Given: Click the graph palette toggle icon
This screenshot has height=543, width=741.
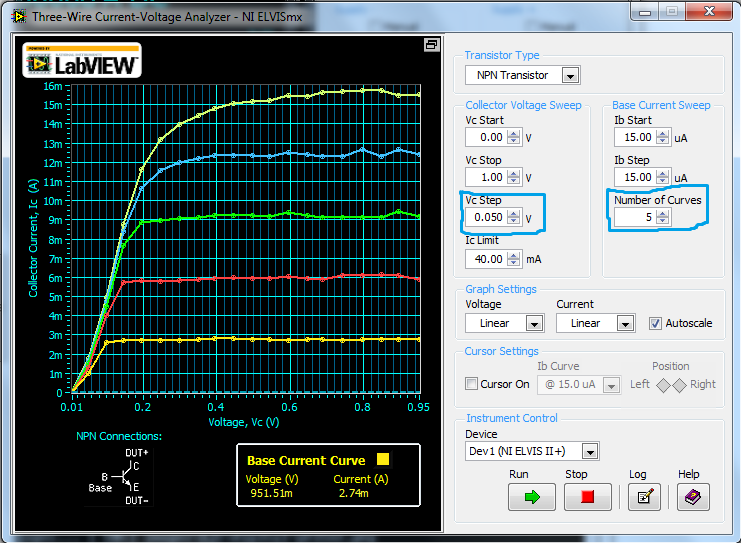Looking at the screenshot, I should [431, 45].
